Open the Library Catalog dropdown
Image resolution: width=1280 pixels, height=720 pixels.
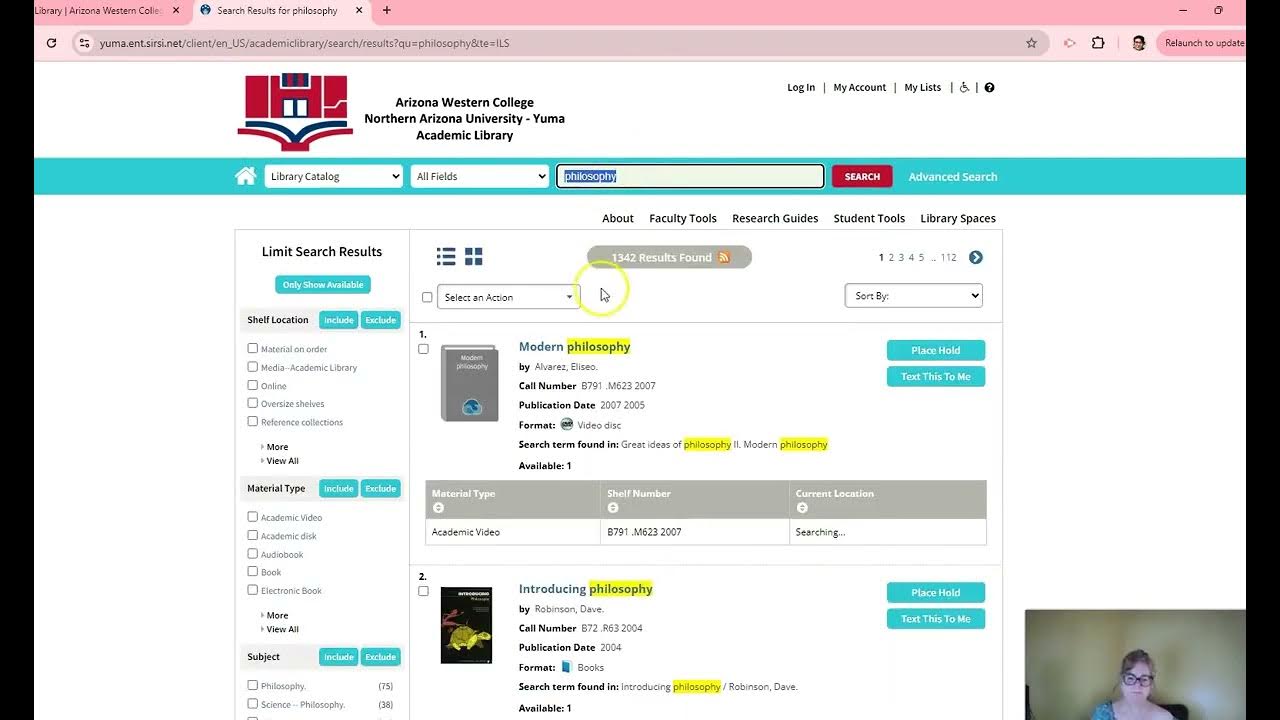click(x=333, y=176)
